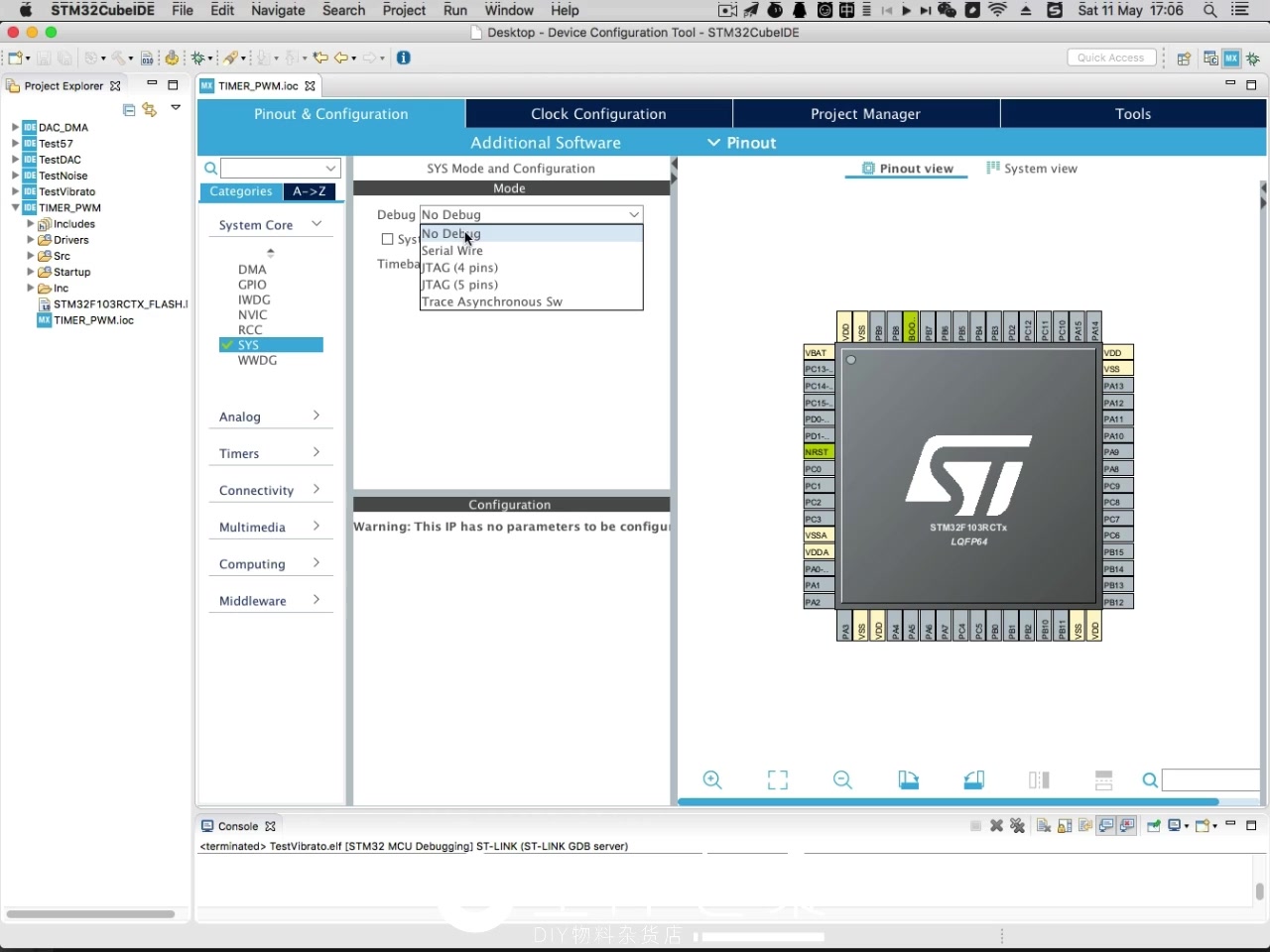Toggle console scroll lock
The width and height of the screenshot is (1270, 952).
(1065, 825)
